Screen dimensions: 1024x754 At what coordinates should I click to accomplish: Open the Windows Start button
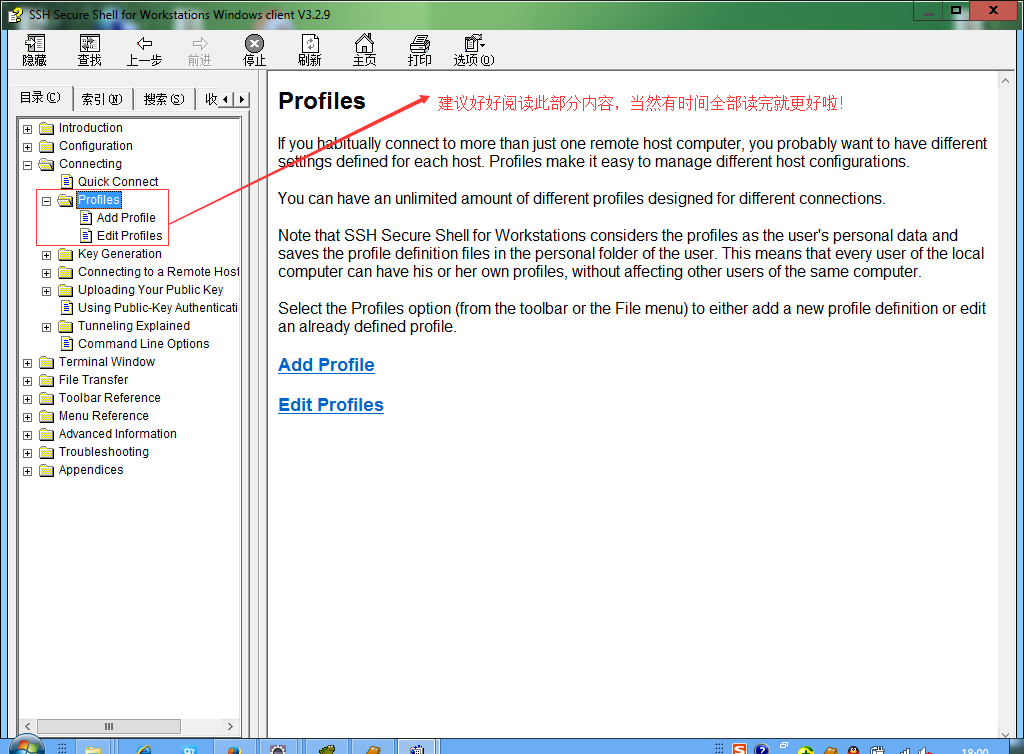coord(25,747)
